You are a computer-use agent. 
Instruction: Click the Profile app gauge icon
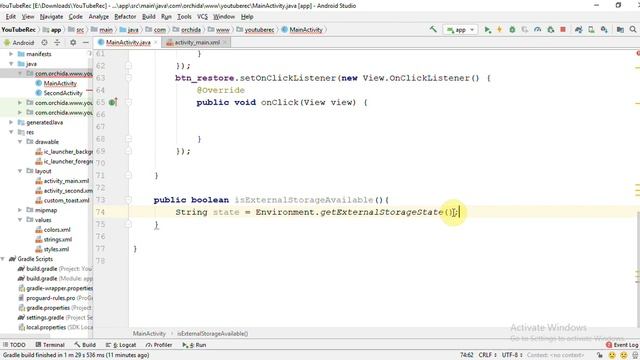pos(538,29)
